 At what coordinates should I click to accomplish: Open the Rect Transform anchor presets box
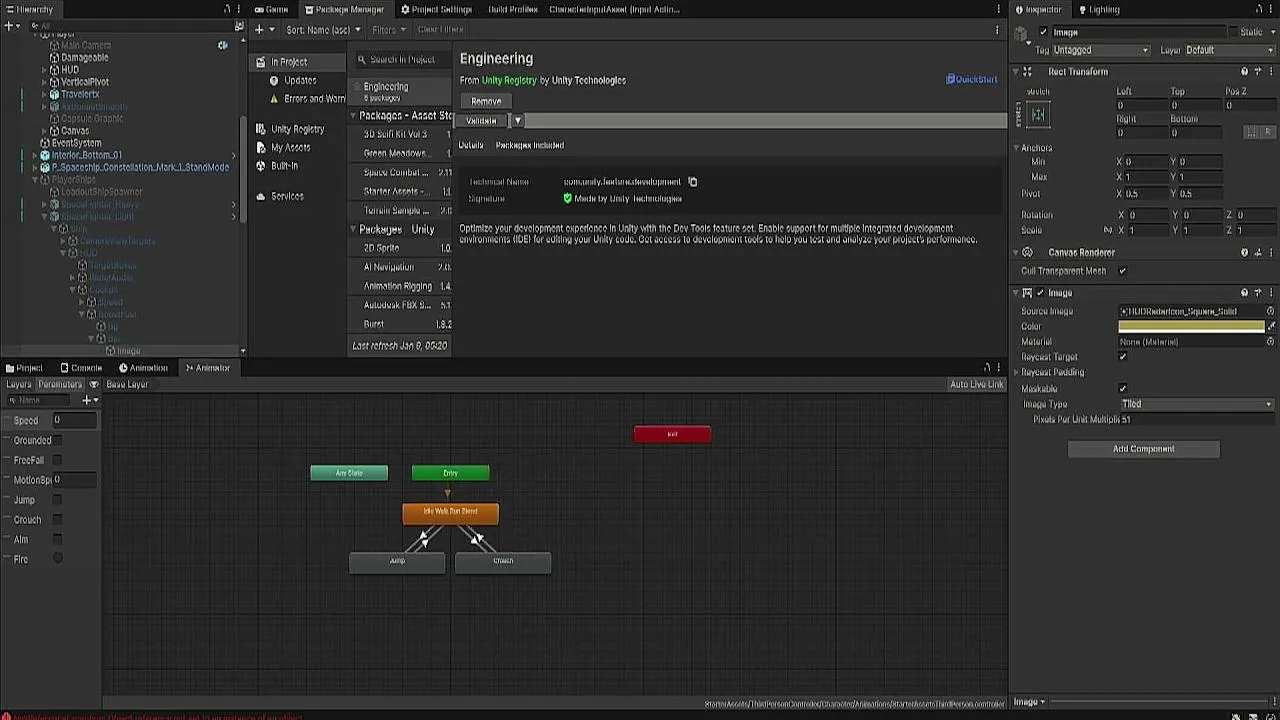coord(1038,115)
